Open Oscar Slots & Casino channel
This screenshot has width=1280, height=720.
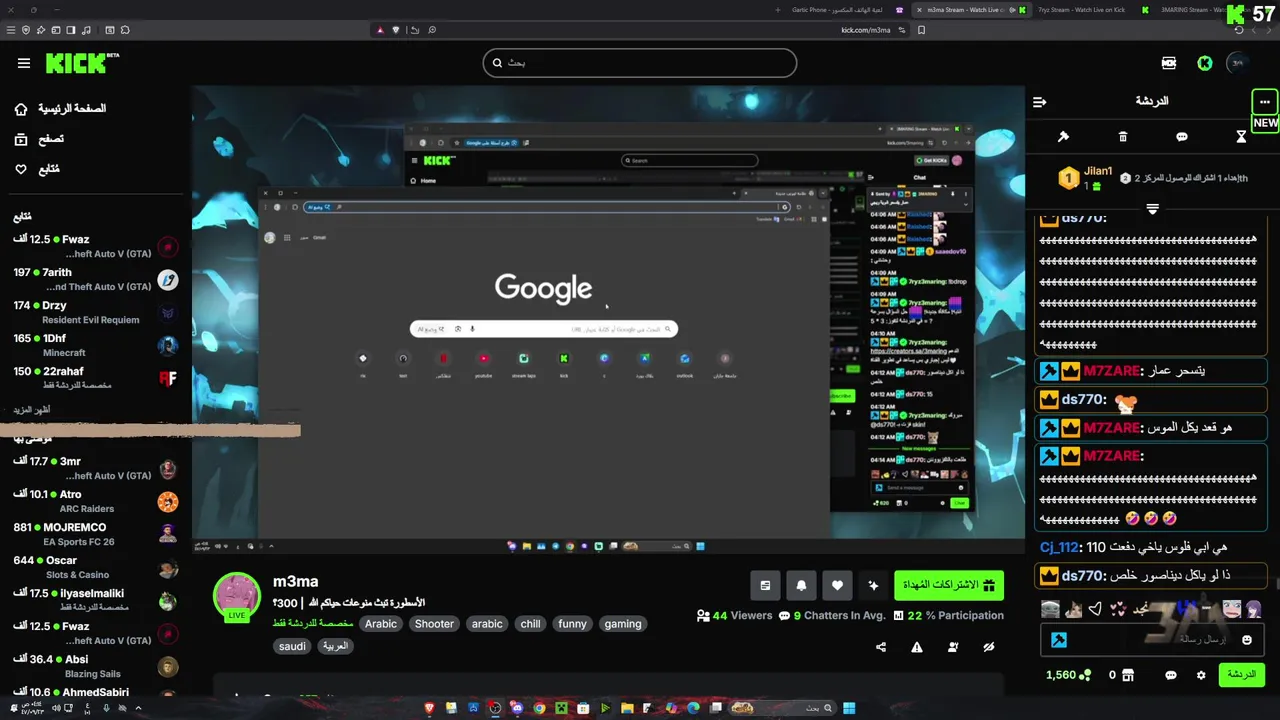point(96,568)
